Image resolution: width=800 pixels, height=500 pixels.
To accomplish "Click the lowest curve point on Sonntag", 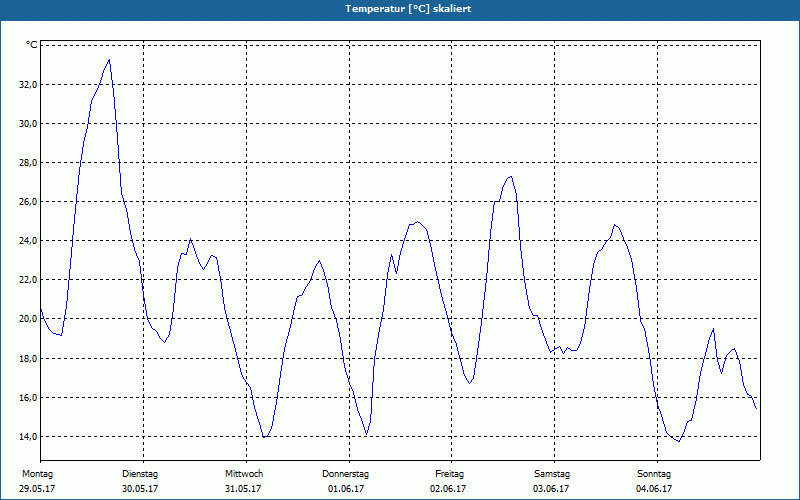I will (x=679, y=441).
